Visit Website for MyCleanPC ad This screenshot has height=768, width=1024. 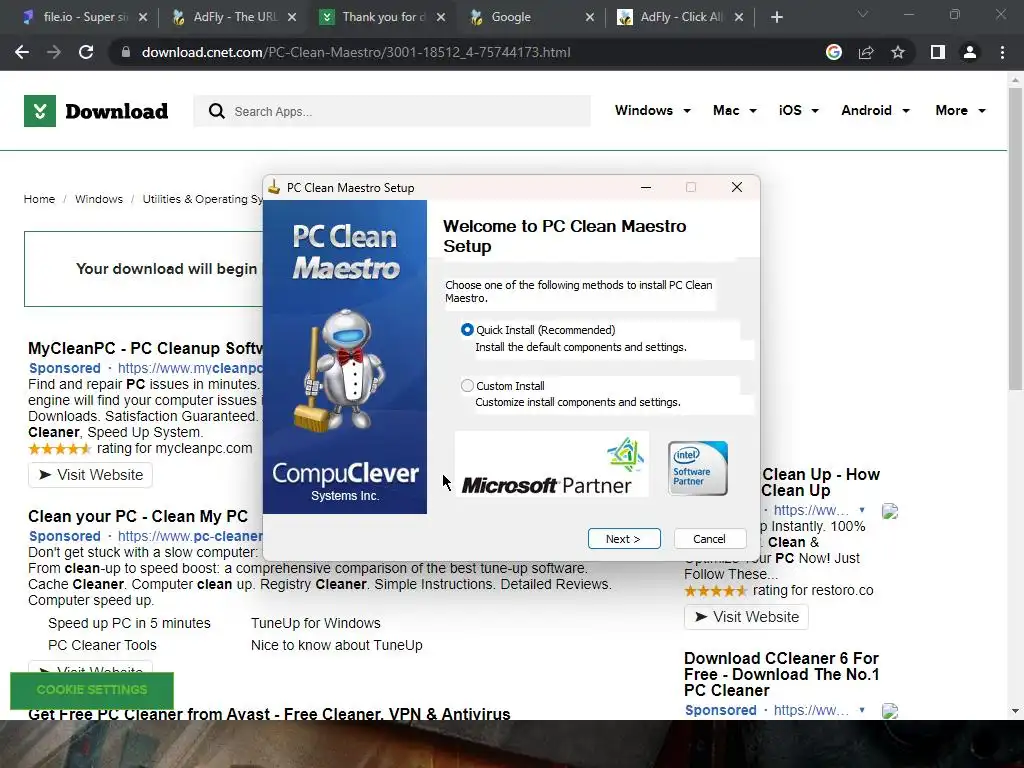(90, 475)
